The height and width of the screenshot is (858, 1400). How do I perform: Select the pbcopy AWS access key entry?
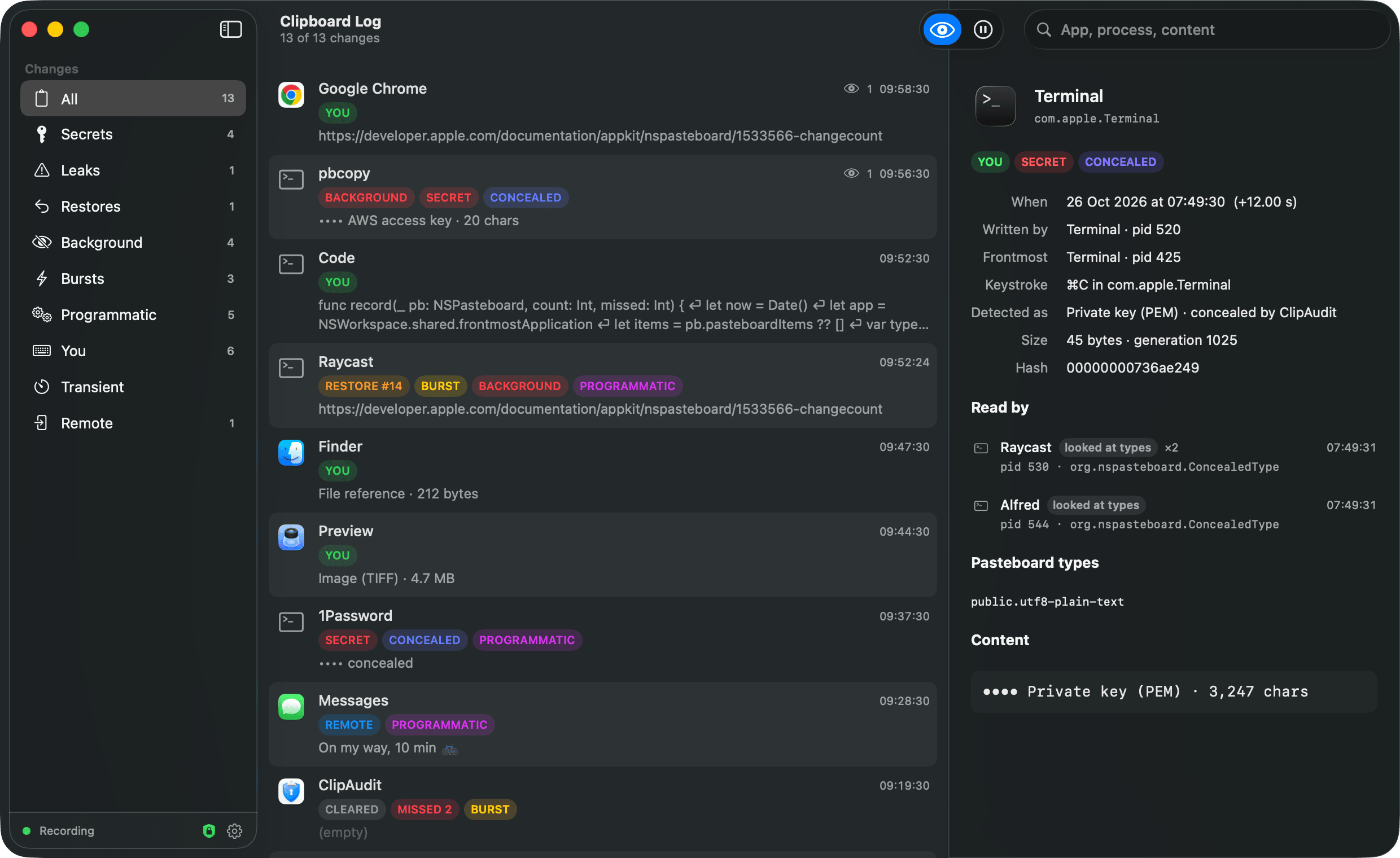pos(603,197)
